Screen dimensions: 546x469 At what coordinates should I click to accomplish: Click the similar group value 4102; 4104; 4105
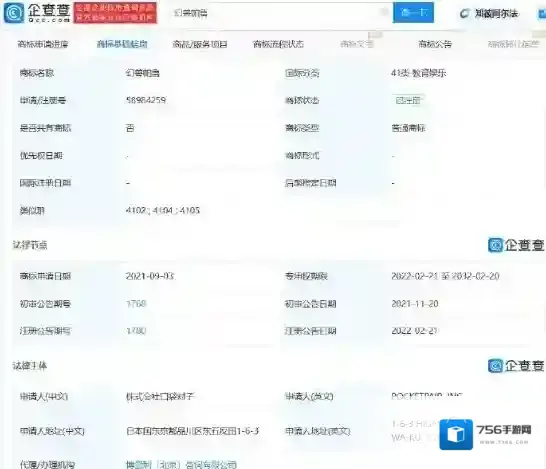coord(163,210)
